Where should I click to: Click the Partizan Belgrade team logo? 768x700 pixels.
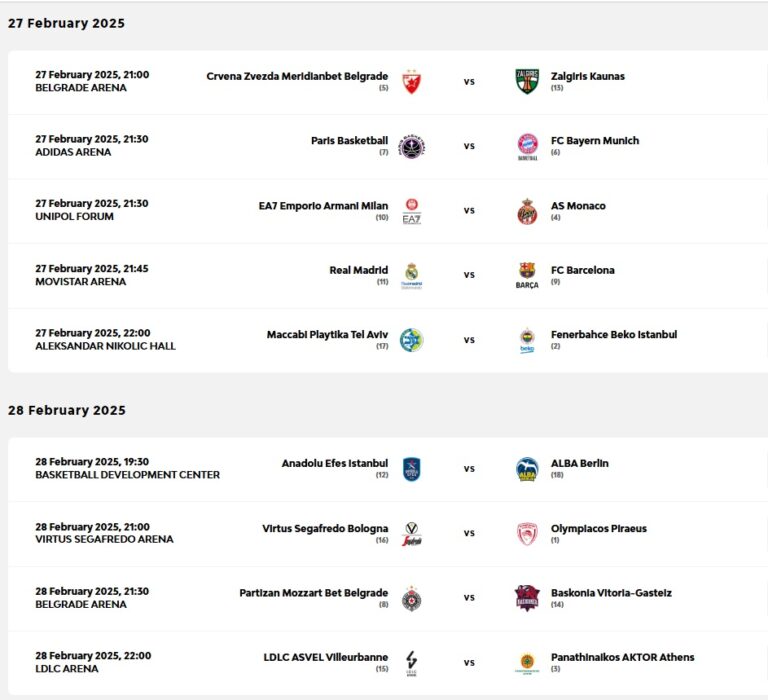(411, 598)
